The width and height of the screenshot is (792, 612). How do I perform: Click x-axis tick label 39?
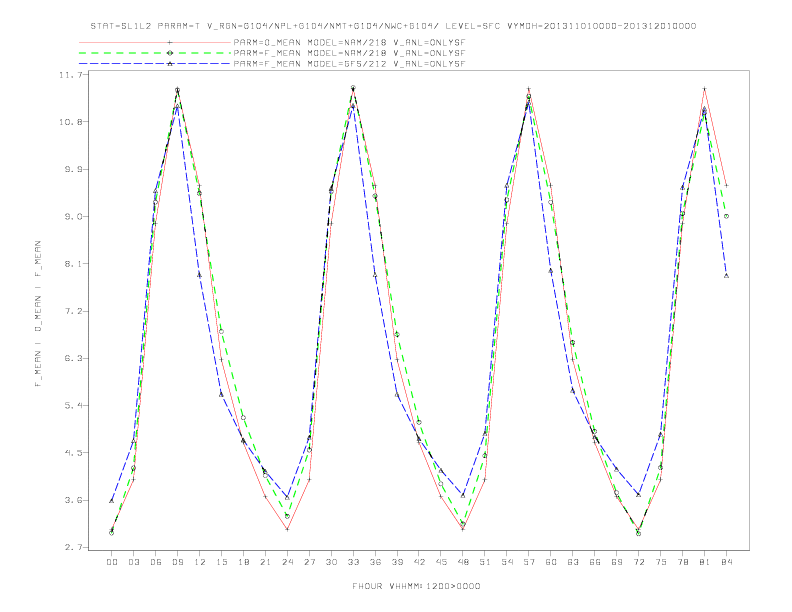point(397,562)
